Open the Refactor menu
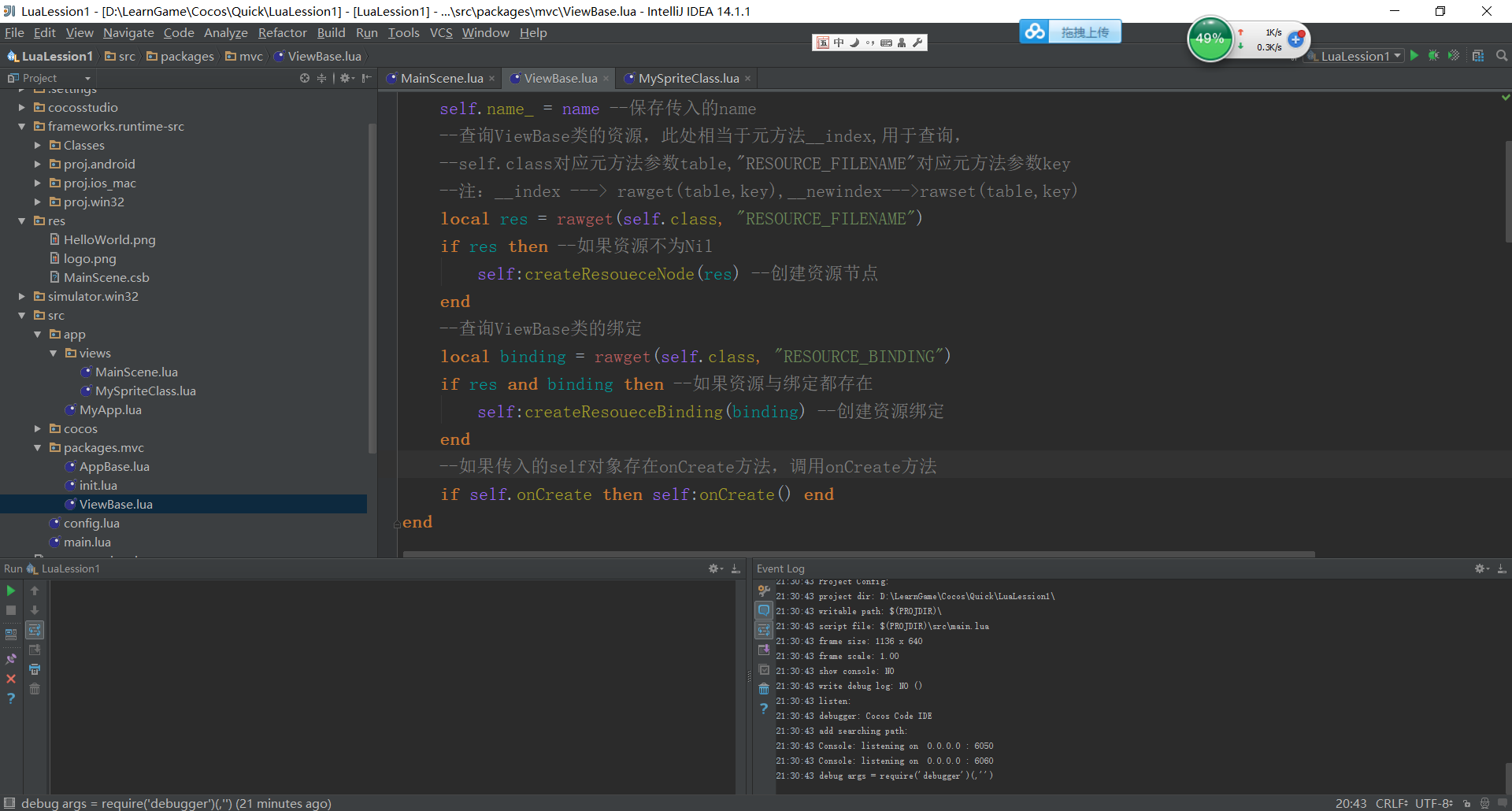 (x=282, y=32)
